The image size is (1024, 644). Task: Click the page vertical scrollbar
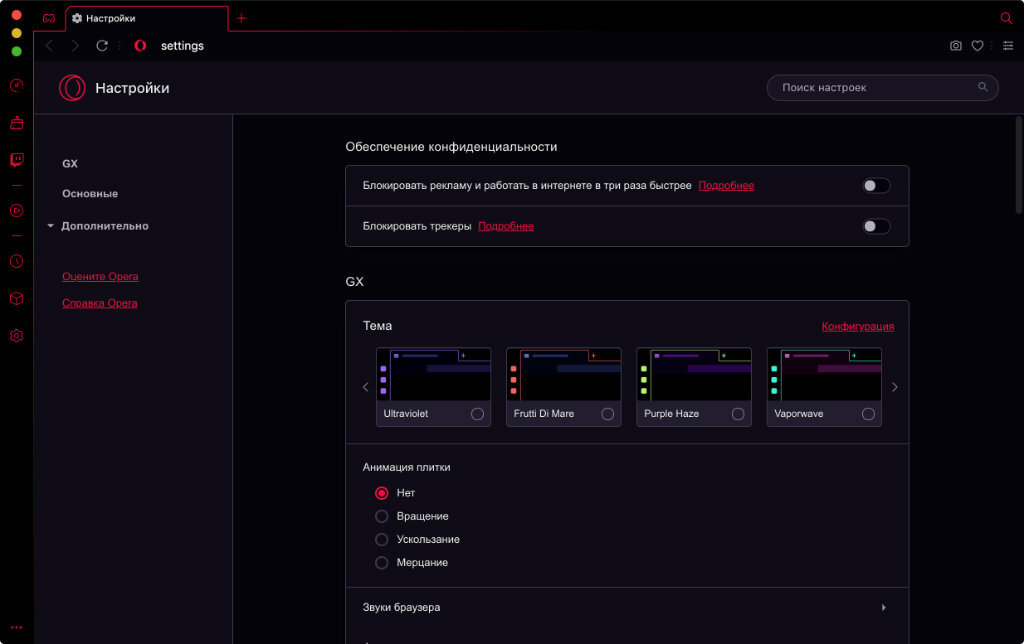click(1019, 165)
